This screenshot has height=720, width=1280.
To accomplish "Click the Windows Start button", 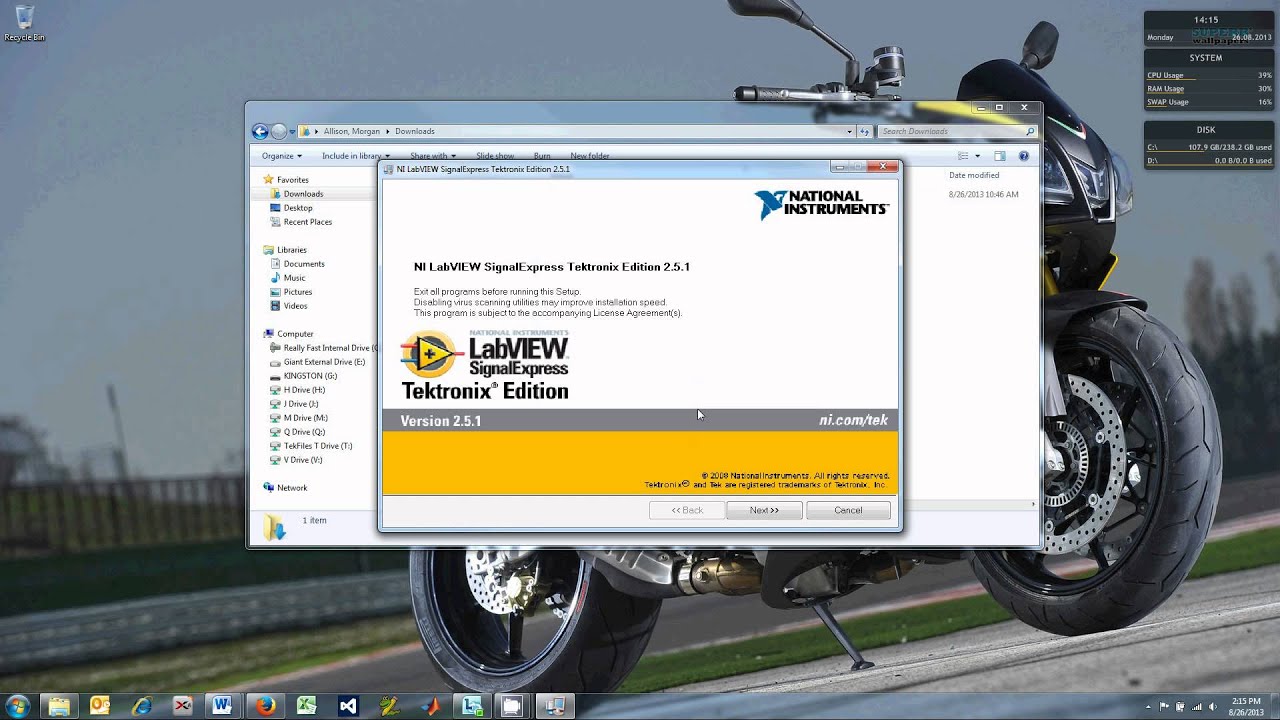I will click(20, 706).
